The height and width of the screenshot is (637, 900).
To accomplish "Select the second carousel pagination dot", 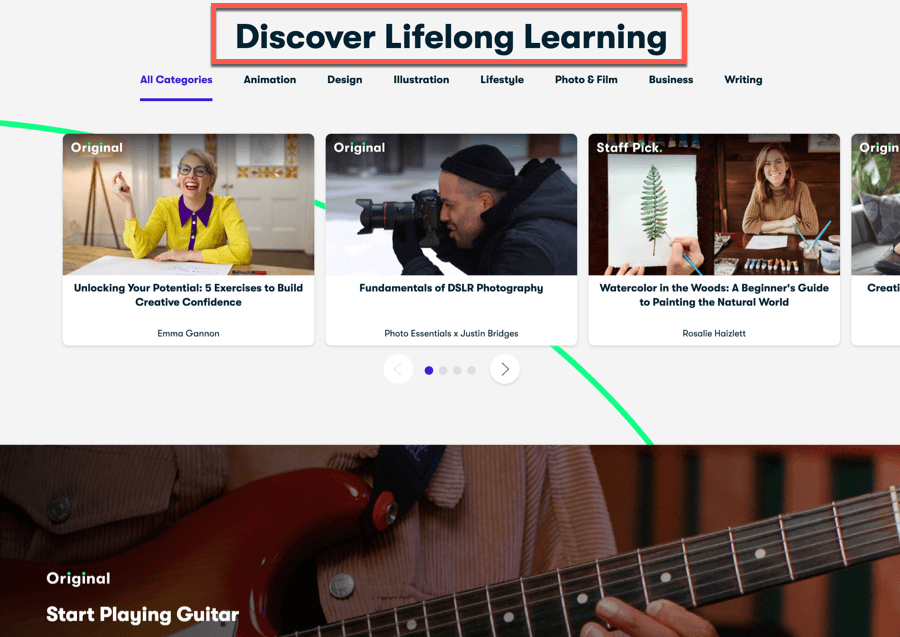I will 443,371.
